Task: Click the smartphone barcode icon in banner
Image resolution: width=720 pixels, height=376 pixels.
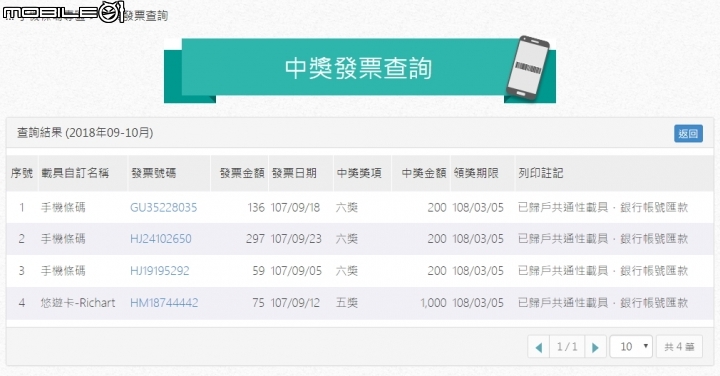Action: (528, 67)
